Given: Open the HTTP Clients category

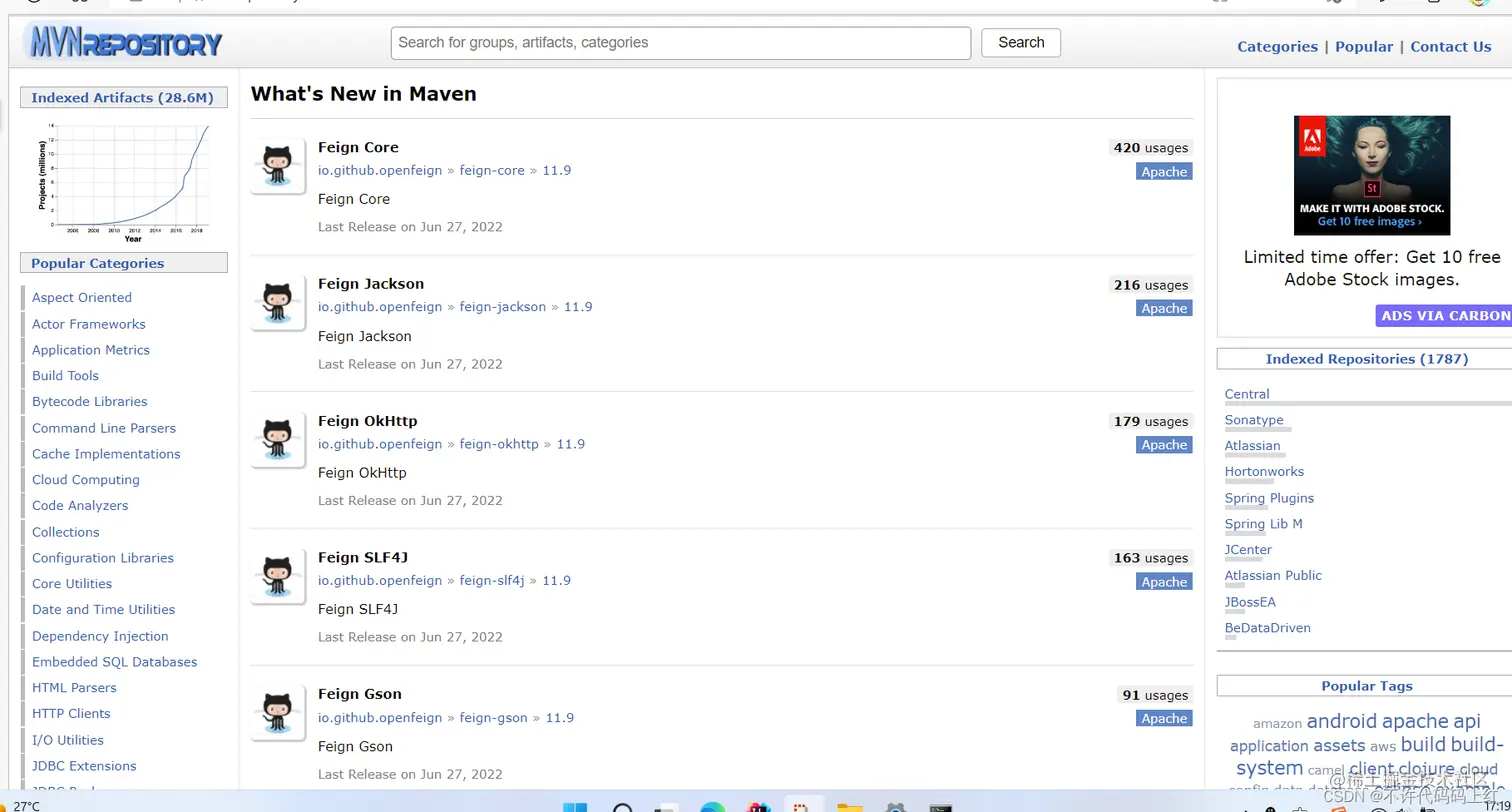Looking at the screenshot, I should [71, 713].
